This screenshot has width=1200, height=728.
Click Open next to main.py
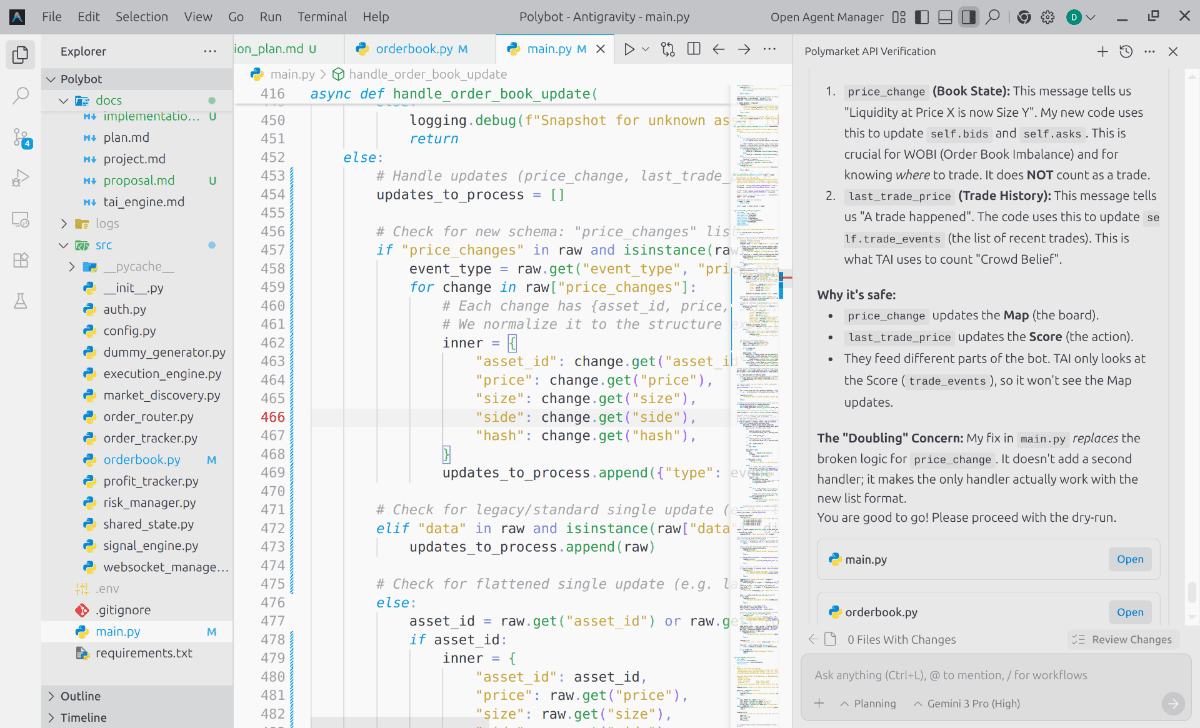(x=1130, y=560)
